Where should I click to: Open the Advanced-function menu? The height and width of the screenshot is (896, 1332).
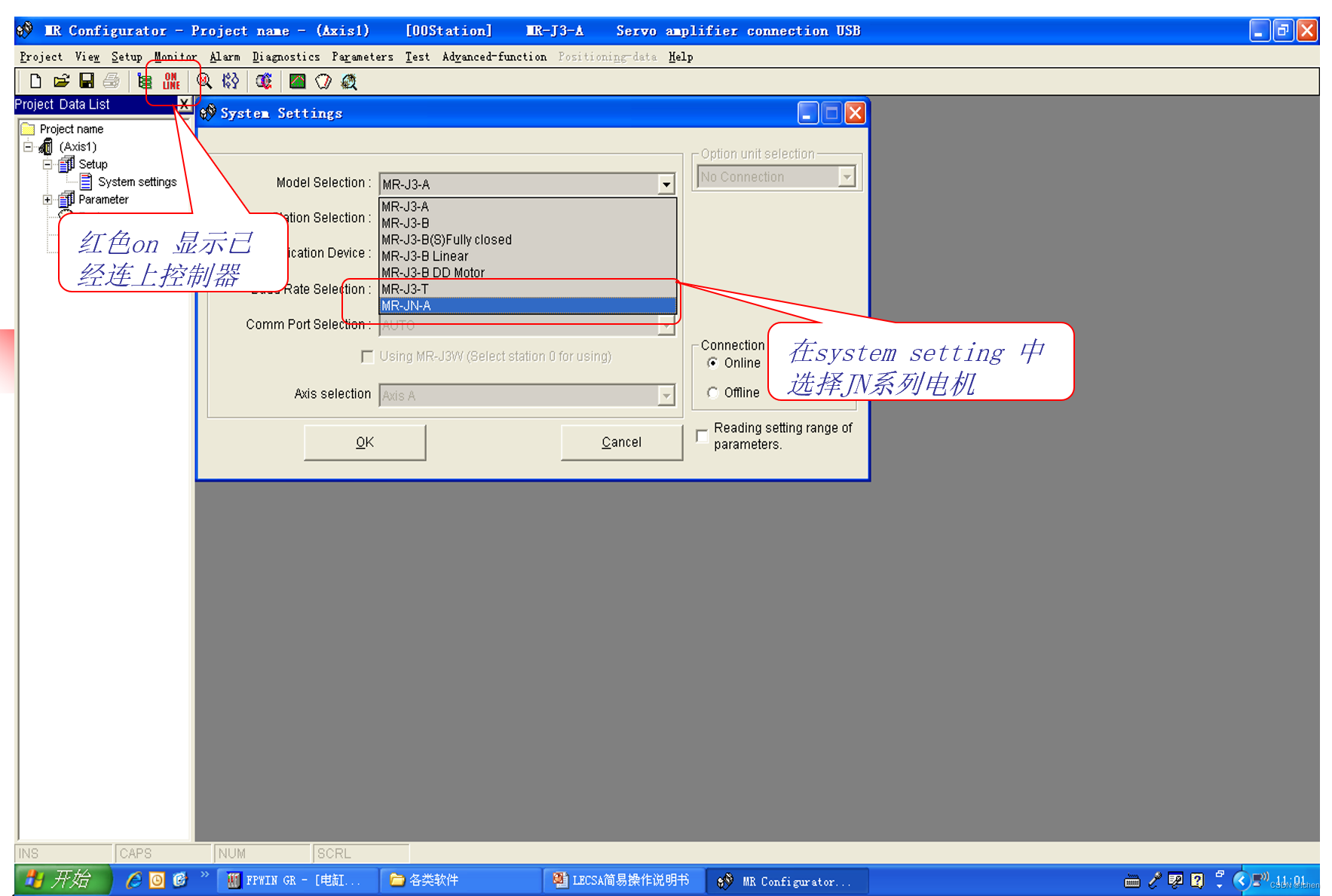pos(495,57)
